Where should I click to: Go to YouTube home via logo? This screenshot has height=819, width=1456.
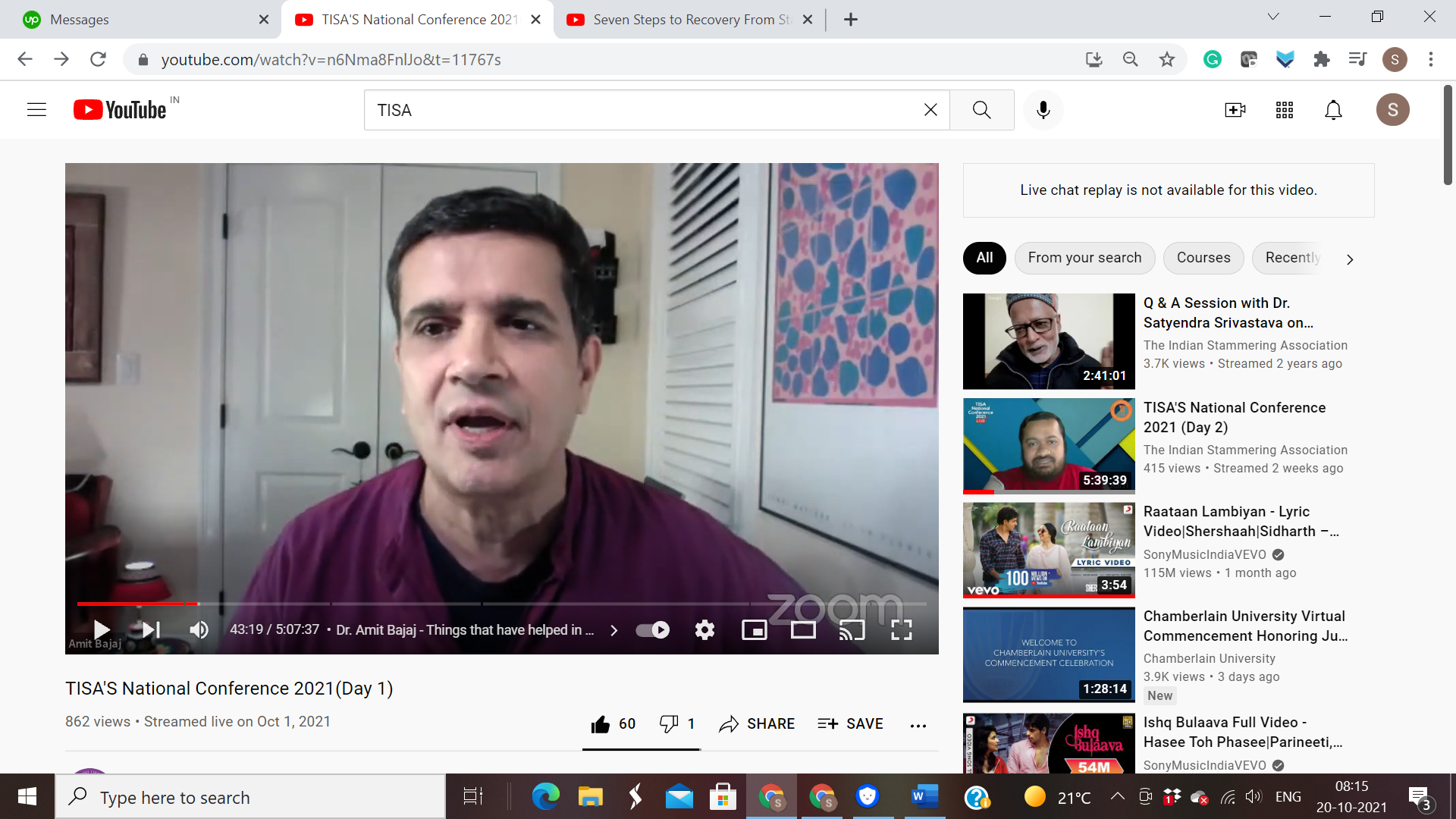click(120, 110)
